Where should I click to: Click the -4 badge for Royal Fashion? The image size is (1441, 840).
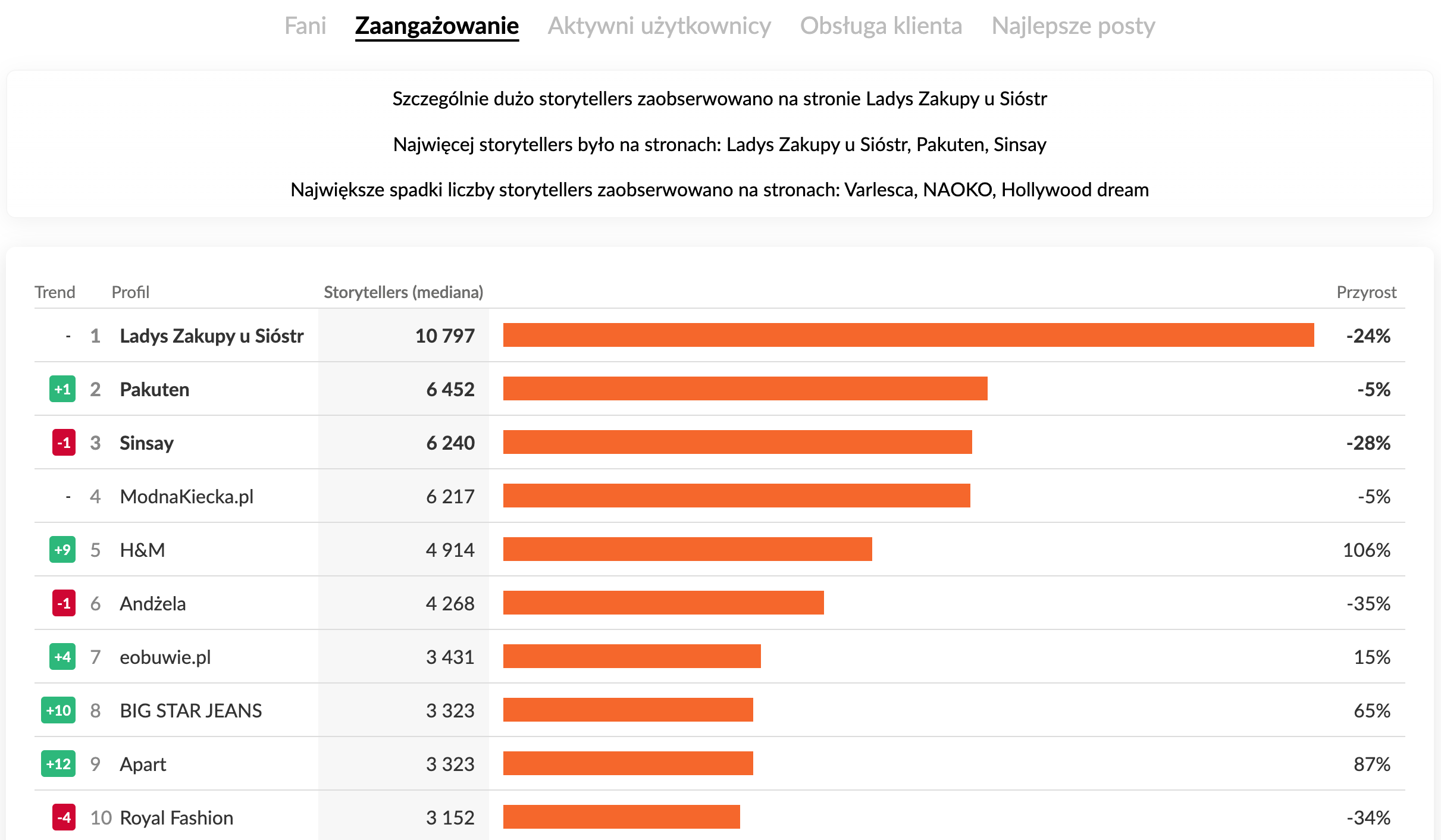pos(64,817)
